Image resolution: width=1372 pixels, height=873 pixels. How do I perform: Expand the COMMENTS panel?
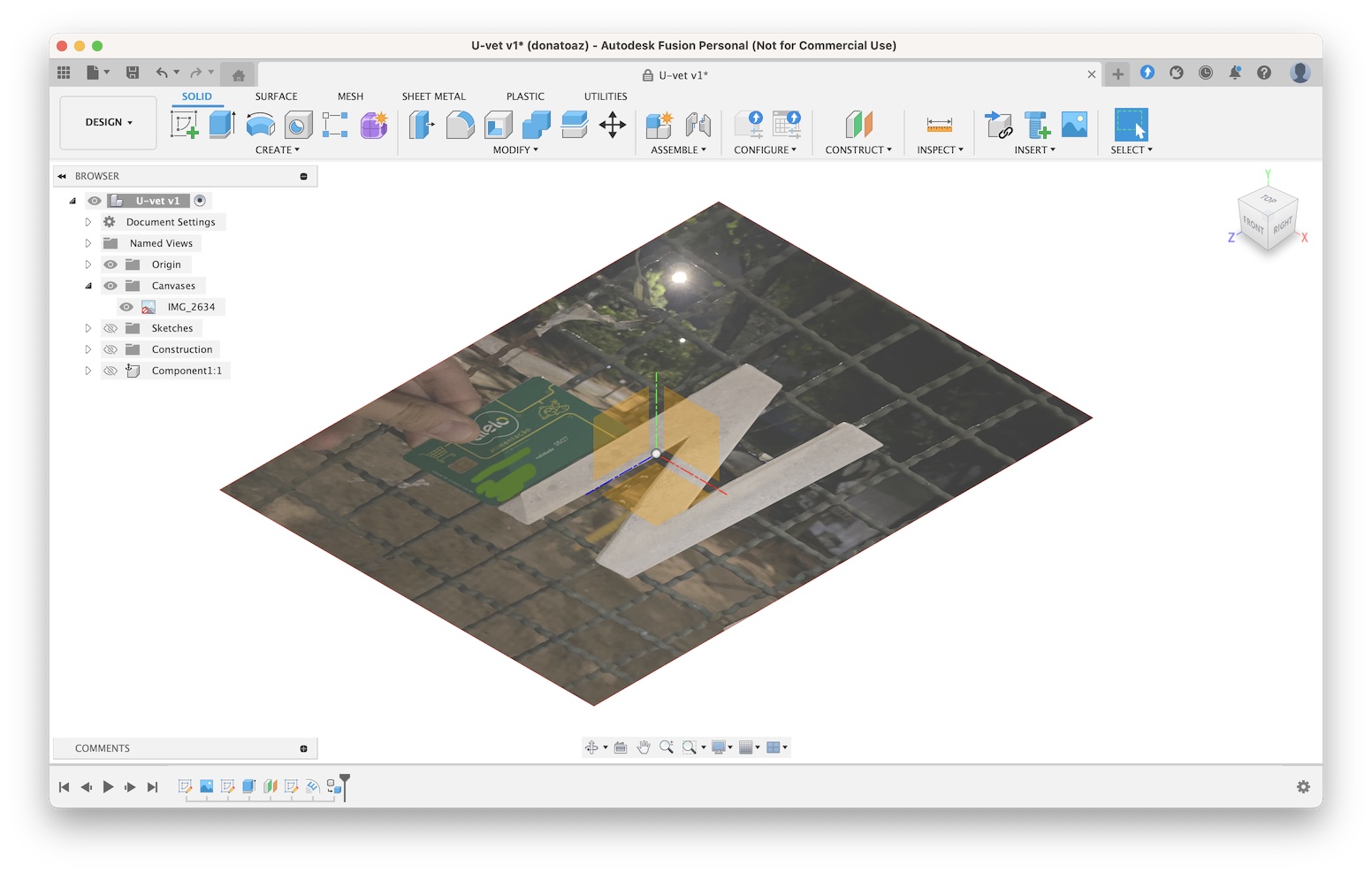(303, 748)
